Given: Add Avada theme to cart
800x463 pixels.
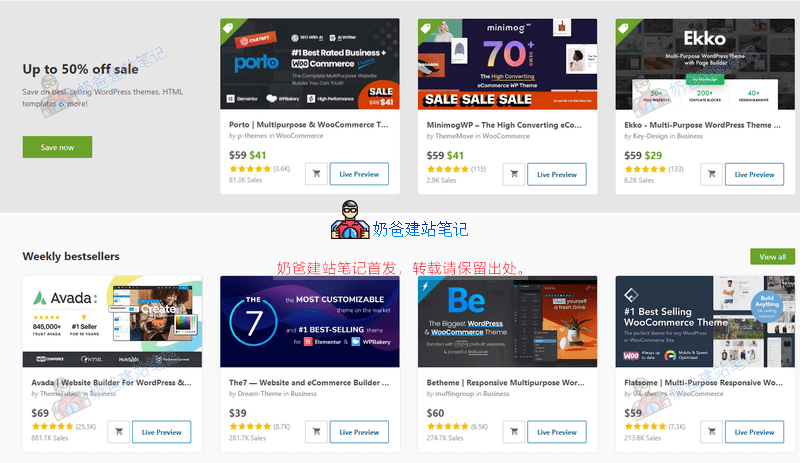Looking at the screenshot, I should tap(118, 432).
